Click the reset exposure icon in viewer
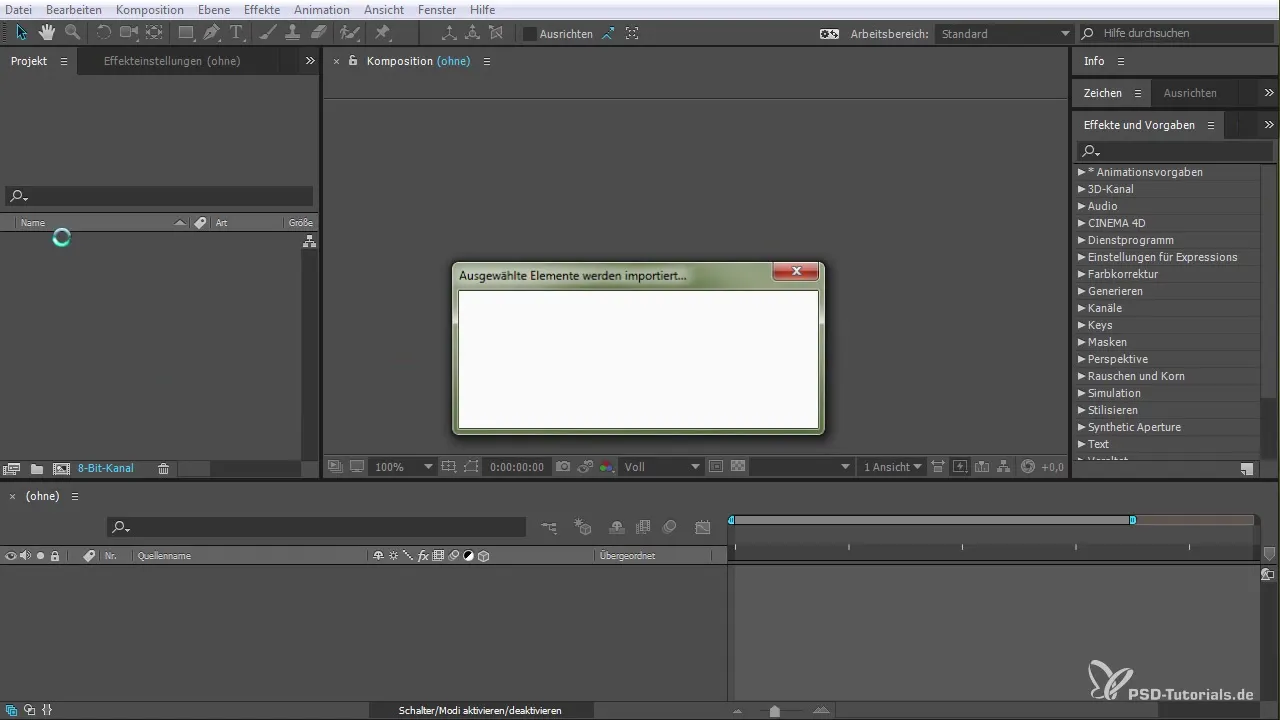 1028,467
